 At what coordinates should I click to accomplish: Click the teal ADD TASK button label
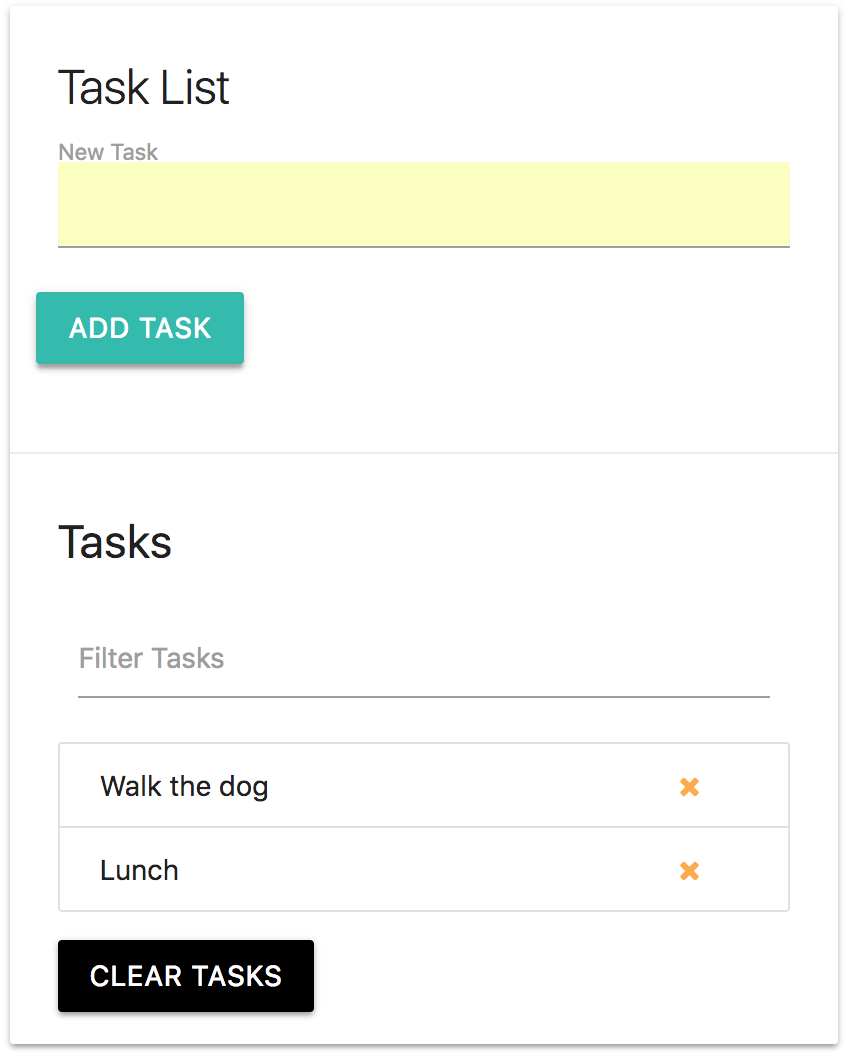139,328
